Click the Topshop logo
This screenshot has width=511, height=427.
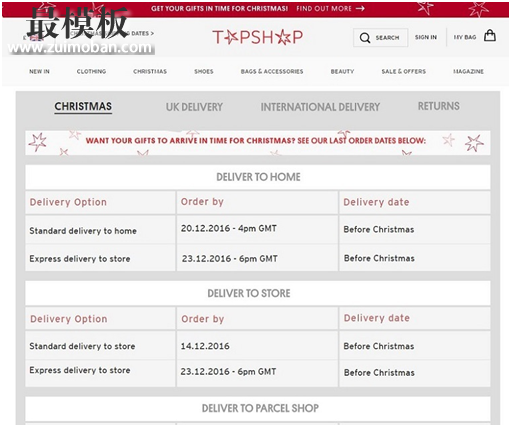(x=258, y=37)
